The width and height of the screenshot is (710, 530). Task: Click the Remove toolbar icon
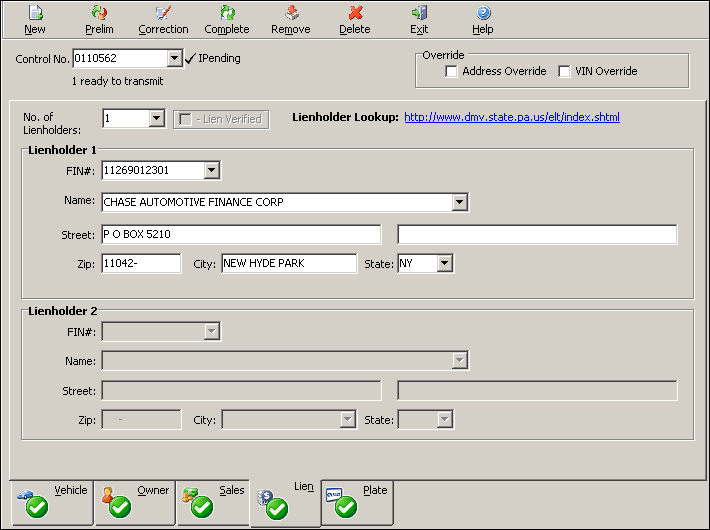point(291,13)
